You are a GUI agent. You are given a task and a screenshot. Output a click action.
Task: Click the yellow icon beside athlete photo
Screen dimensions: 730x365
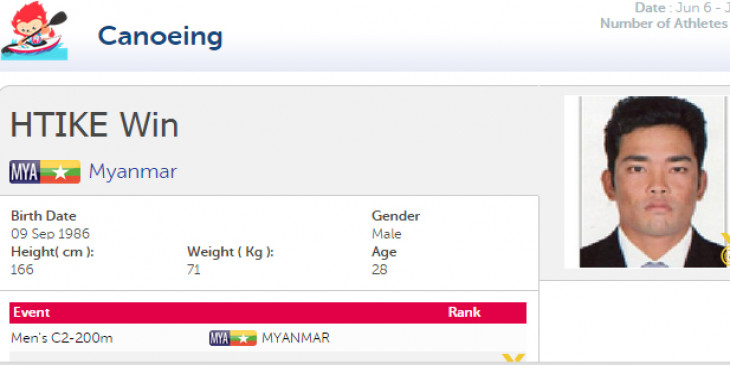[725, 249]
